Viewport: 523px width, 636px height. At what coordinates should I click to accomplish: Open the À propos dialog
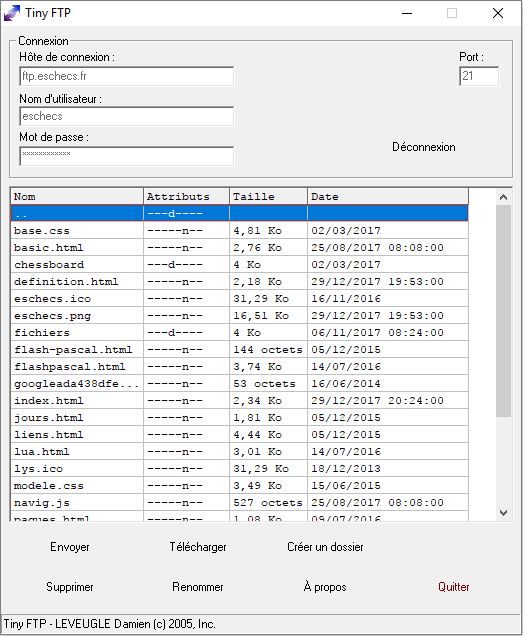pyautogui.click(x=325, y=587)
